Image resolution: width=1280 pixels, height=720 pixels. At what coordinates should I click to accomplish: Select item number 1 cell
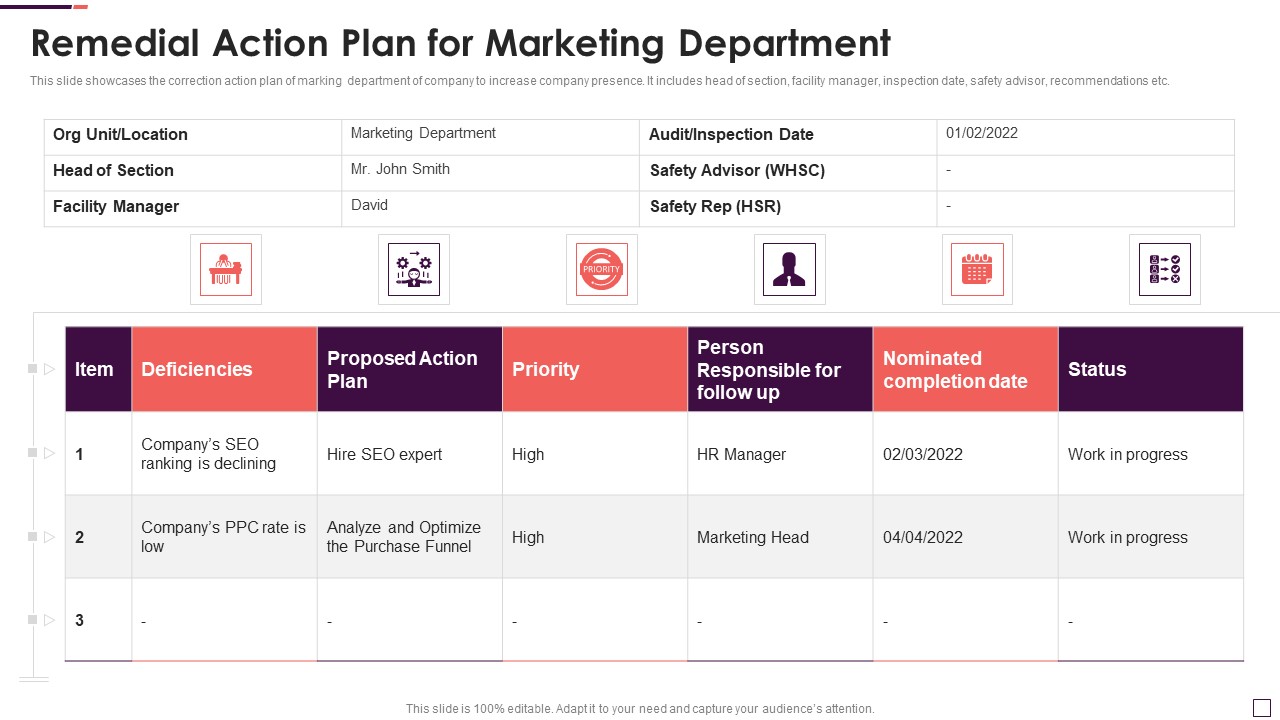click(x=98, y=454)
